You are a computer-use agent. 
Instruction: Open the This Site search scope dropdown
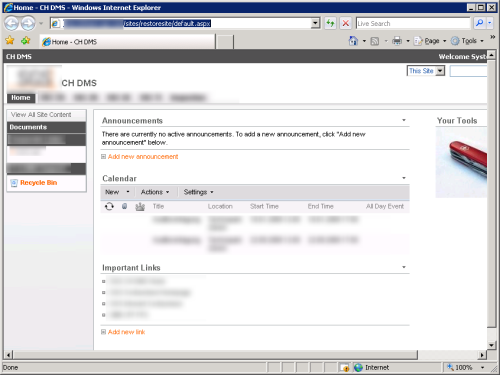(x=426, y=71)
